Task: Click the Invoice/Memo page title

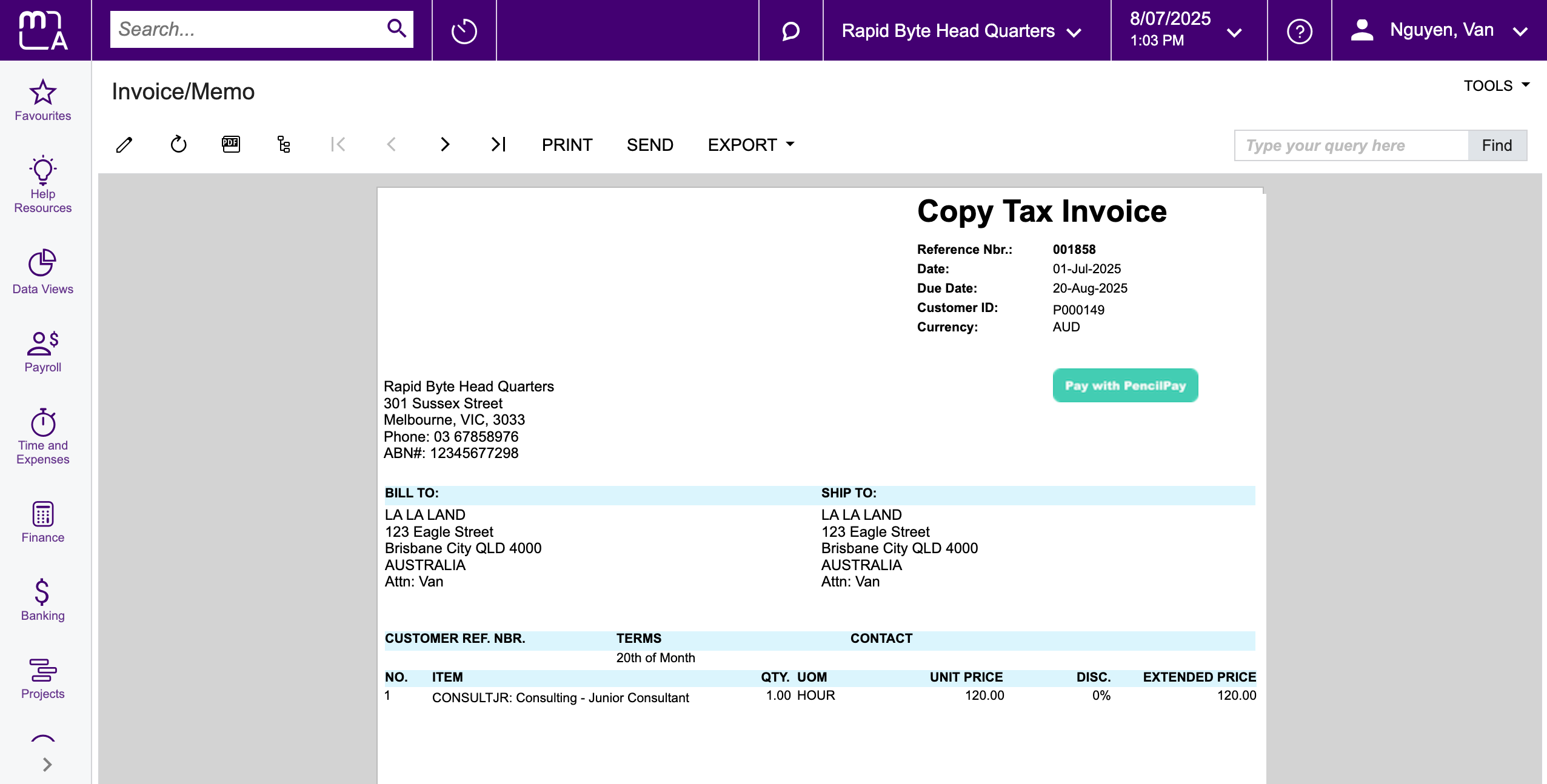Action: [183, 91]
